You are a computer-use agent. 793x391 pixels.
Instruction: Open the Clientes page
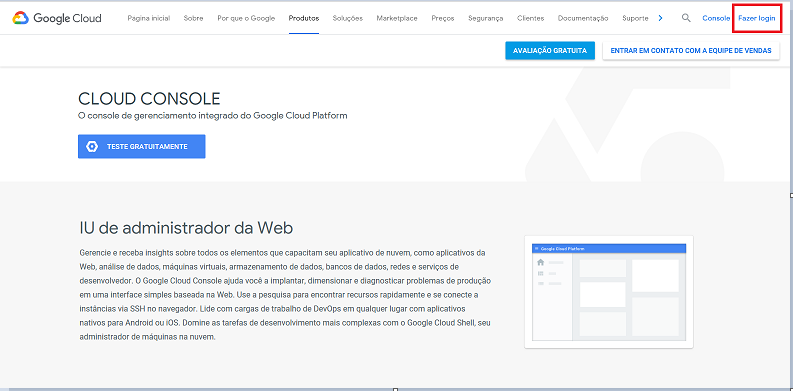[x=531, y=18]
